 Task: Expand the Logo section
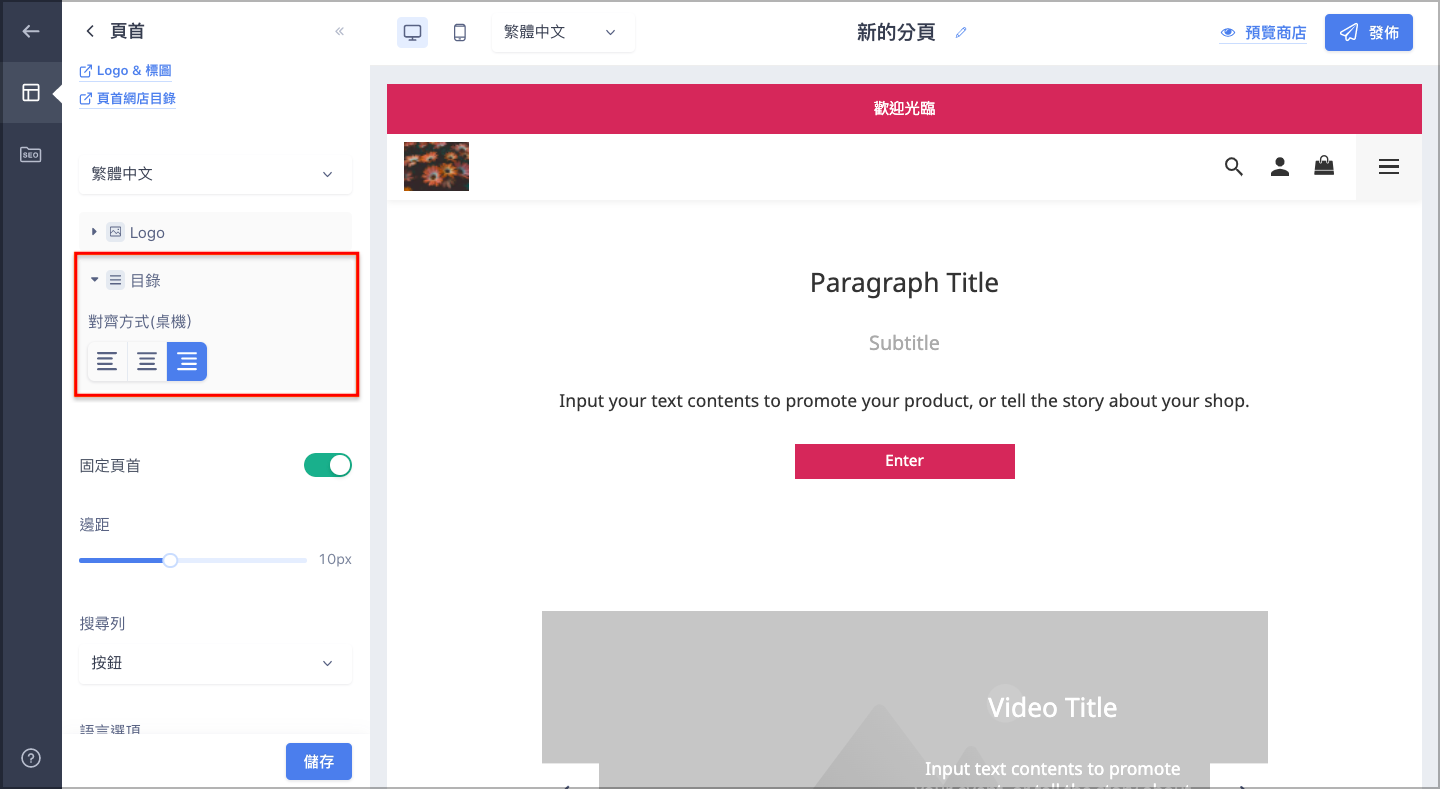pos(94,232)
